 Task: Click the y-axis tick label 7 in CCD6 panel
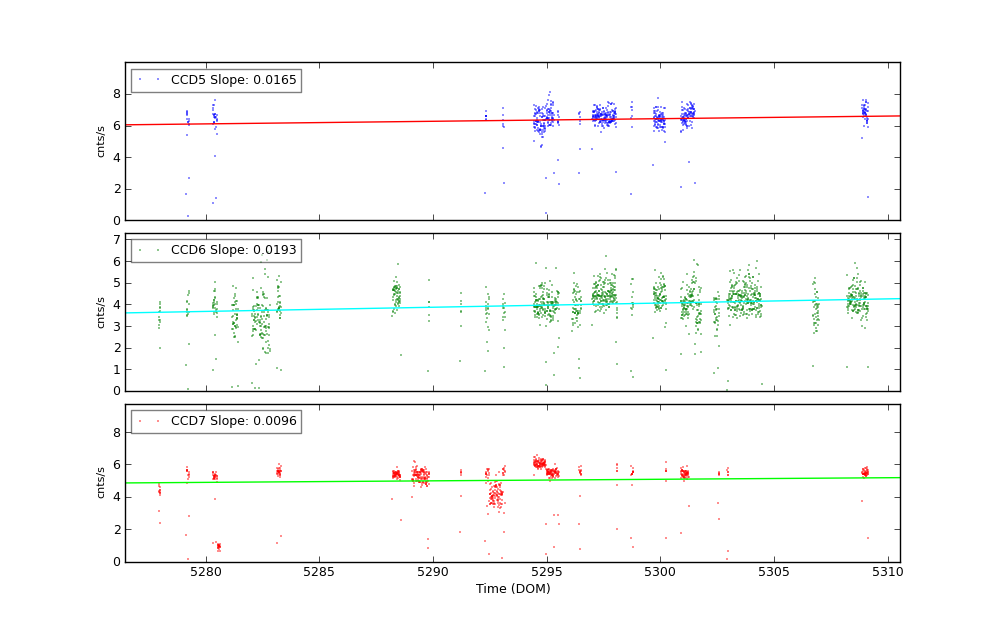(116, 240)
